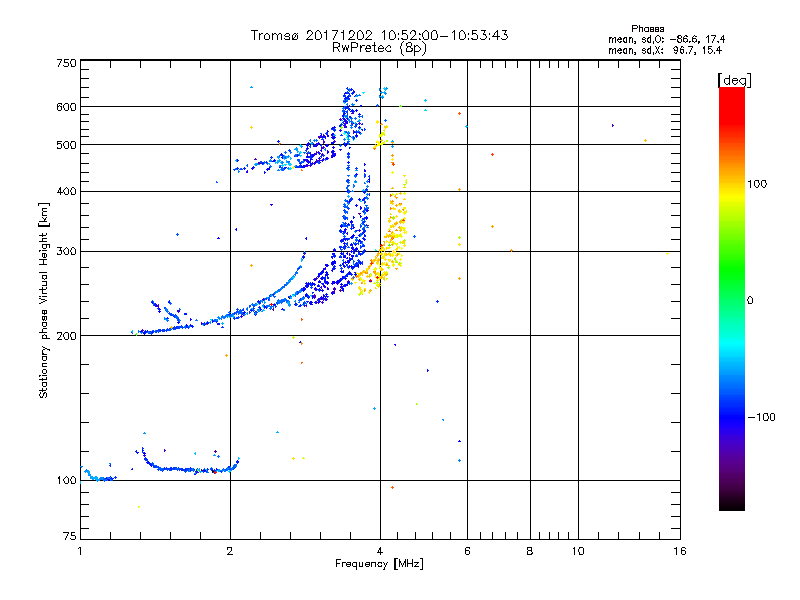Click y-axis tick label "600"

click(x=66, y=107)
